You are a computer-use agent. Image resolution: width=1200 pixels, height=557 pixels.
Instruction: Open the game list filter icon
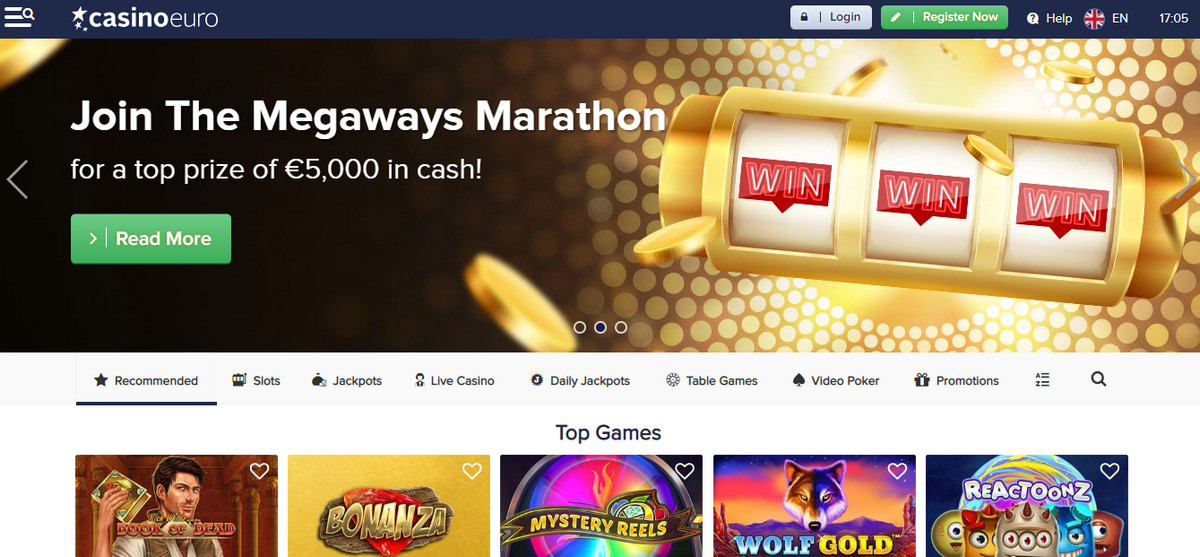coord(1043,380)
